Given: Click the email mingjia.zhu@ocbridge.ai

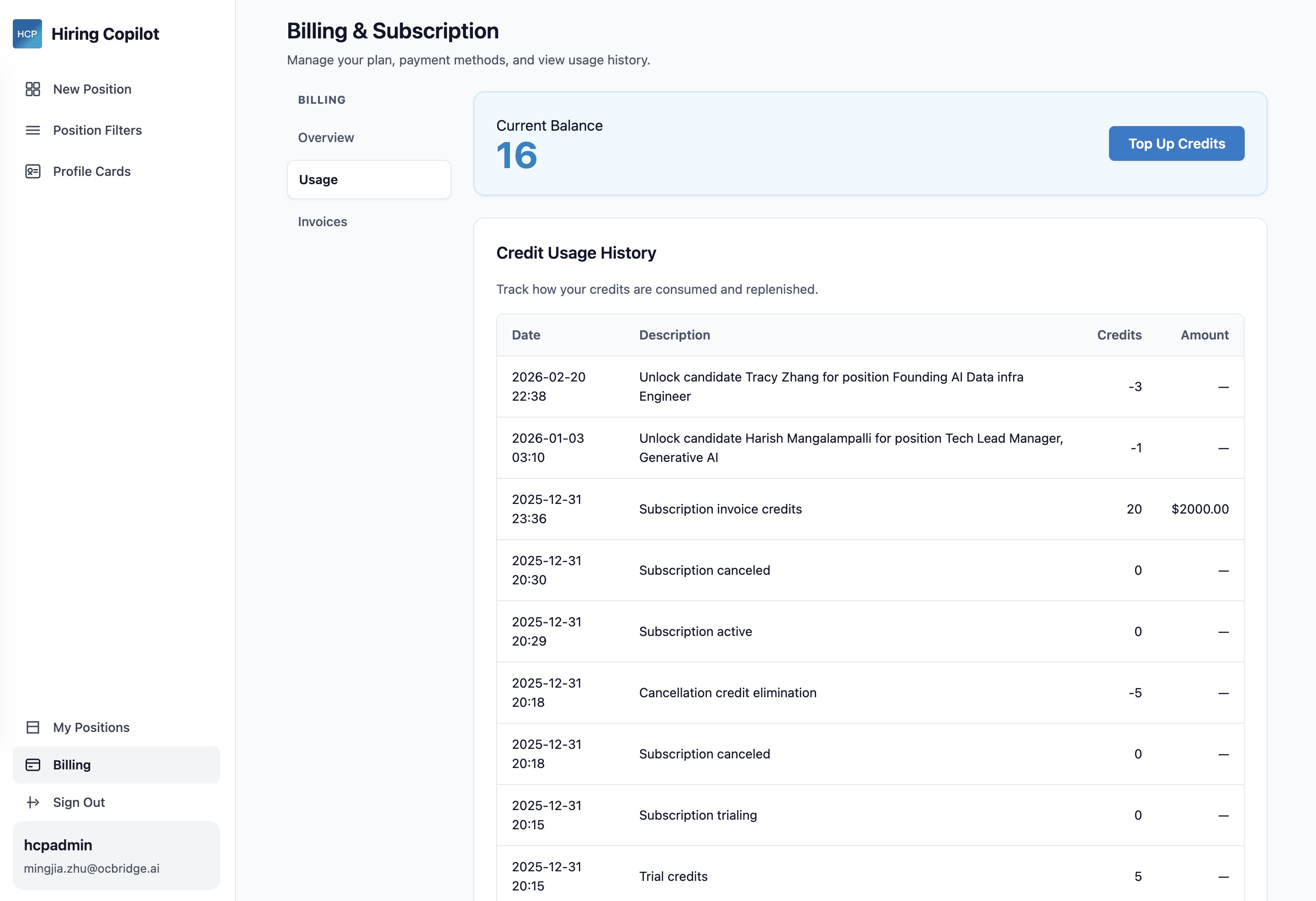Looking at the screenshot, I should tap(91, 868).
